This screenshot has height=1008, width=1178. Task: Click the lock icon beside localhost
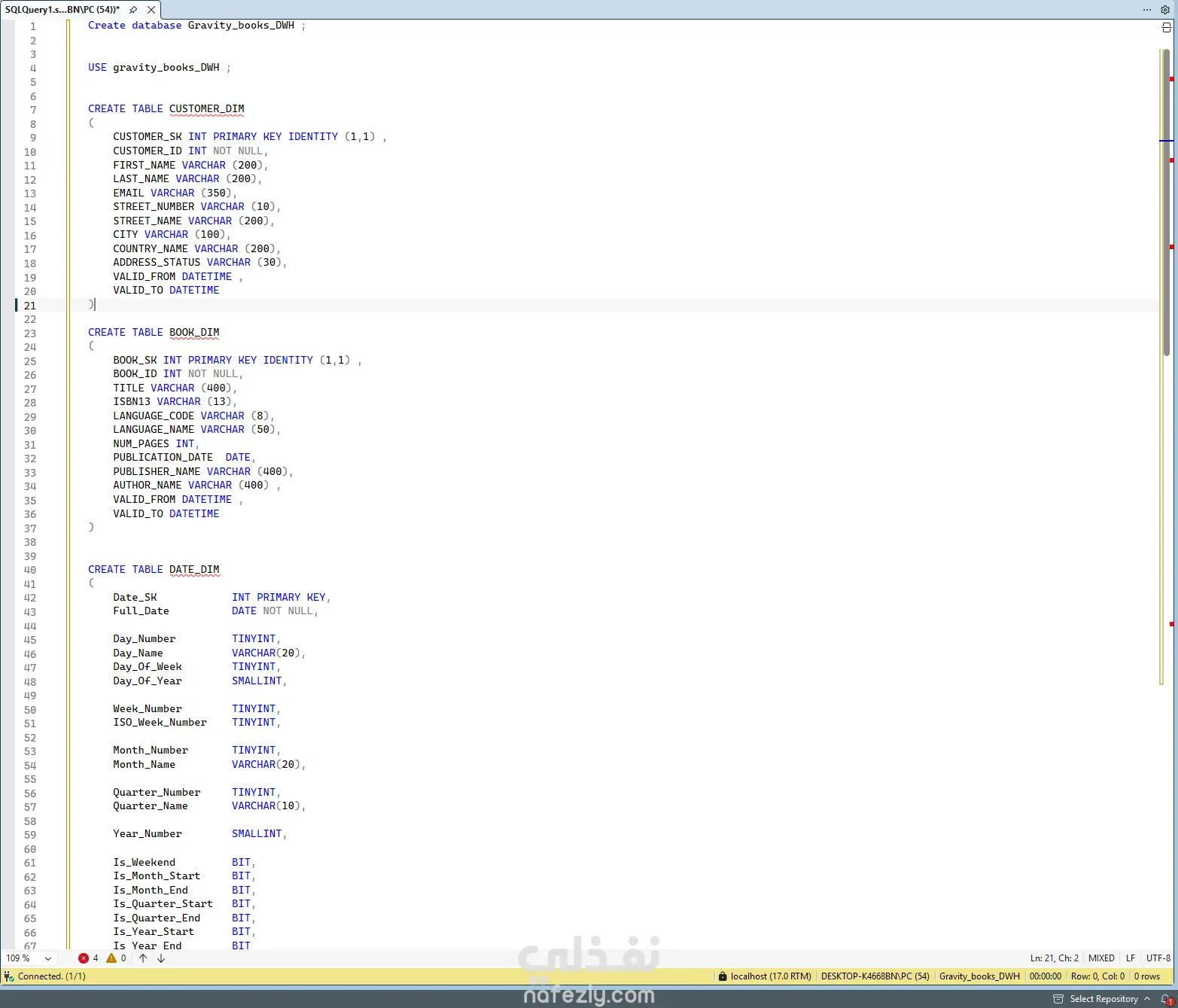point(723,976)
